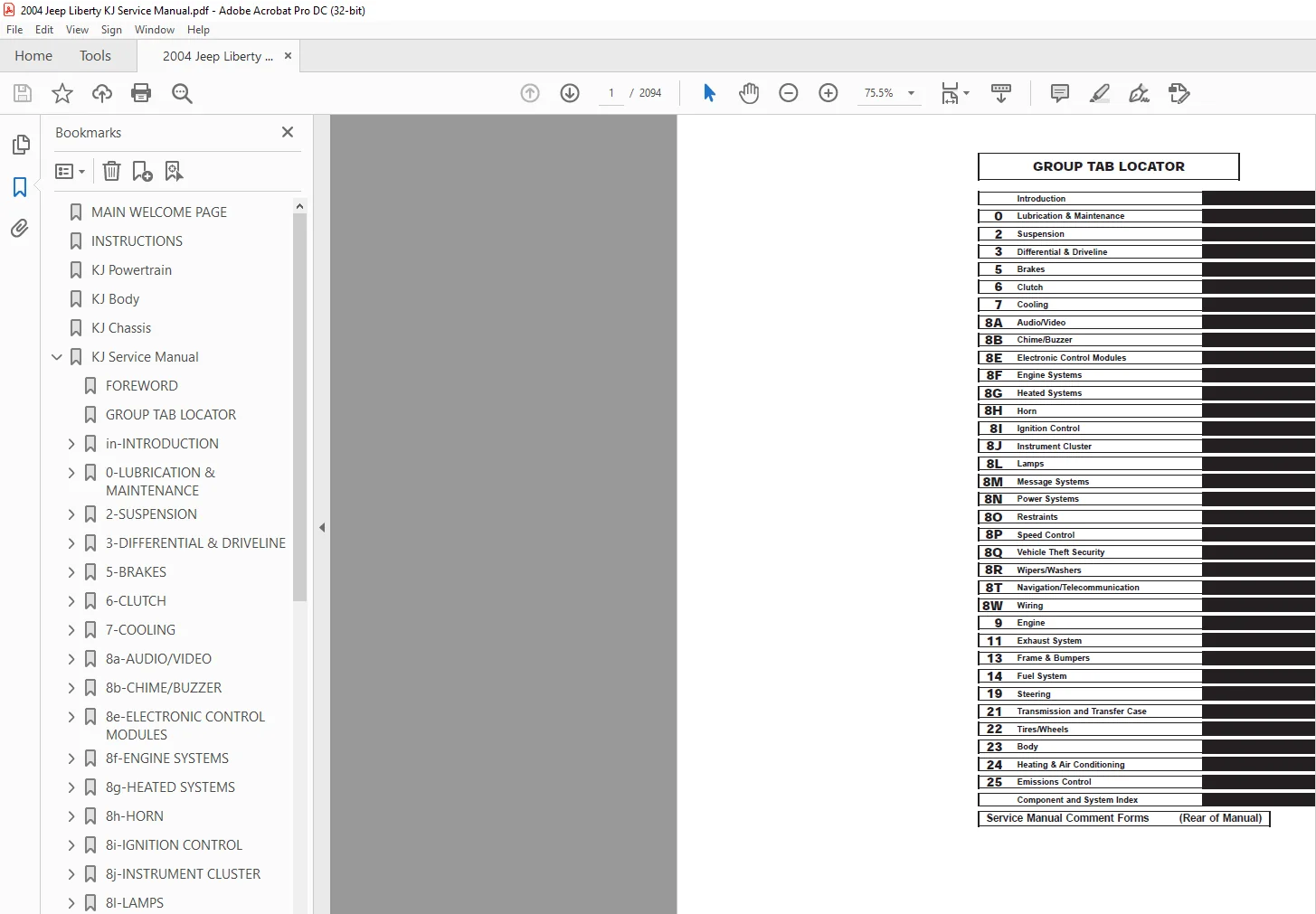Add a new bookmark icon

[x=142, y=171]
